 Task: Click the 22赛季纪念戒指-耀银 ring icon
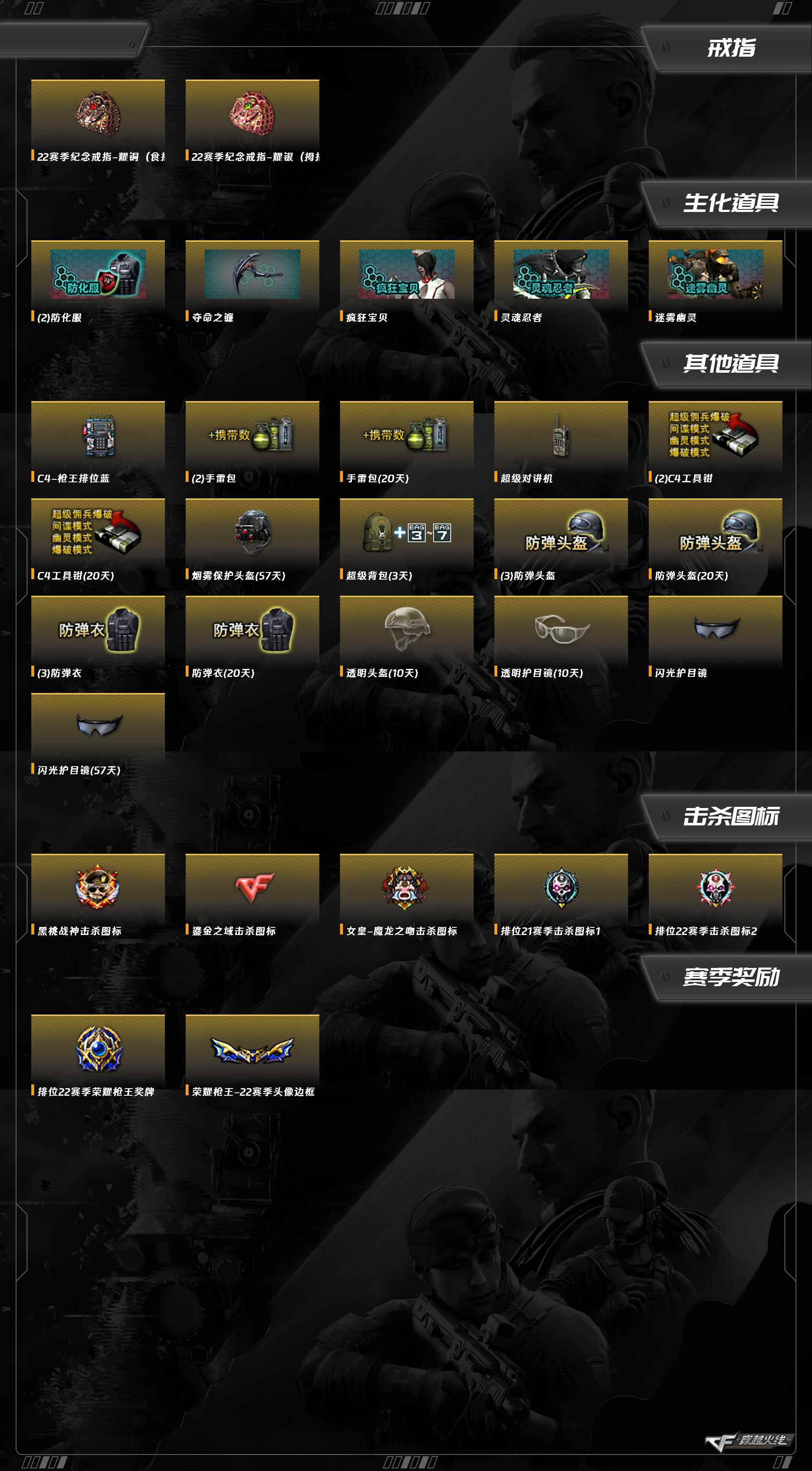pos(252,113)
